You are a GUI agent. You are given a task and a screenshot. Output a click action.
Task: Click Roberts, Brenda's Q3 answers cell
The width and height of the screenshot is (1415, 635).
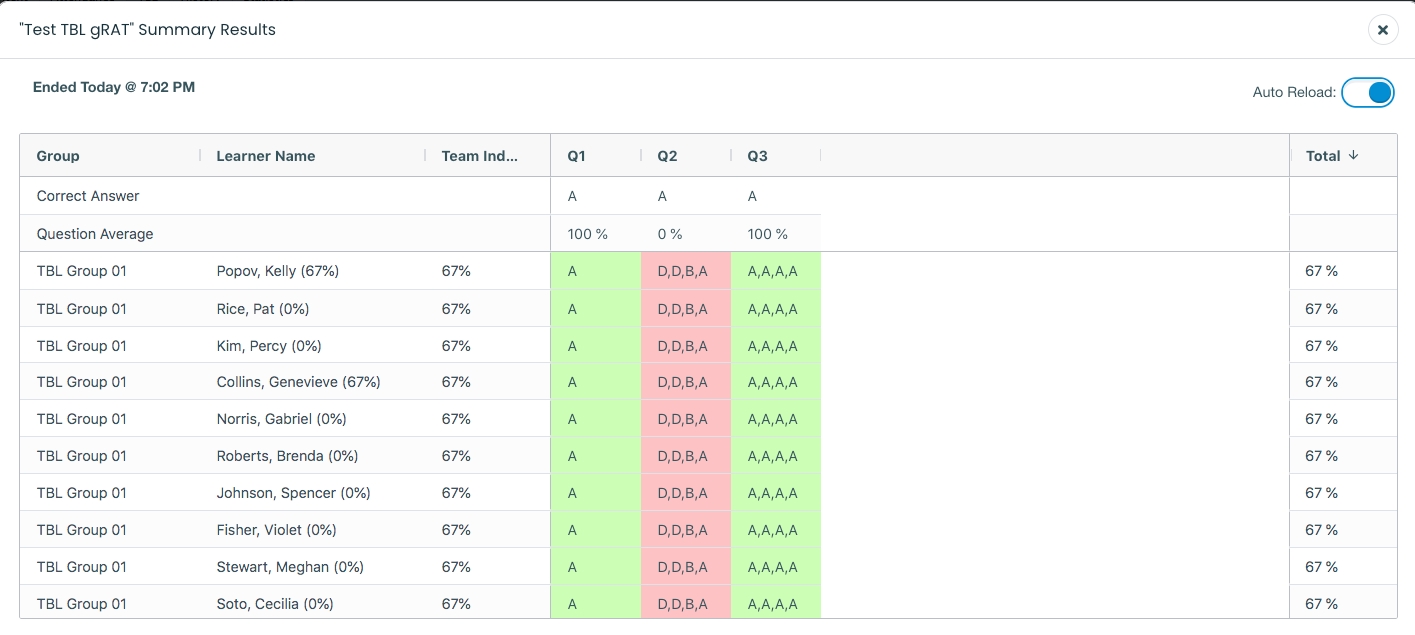pos(775,456)
